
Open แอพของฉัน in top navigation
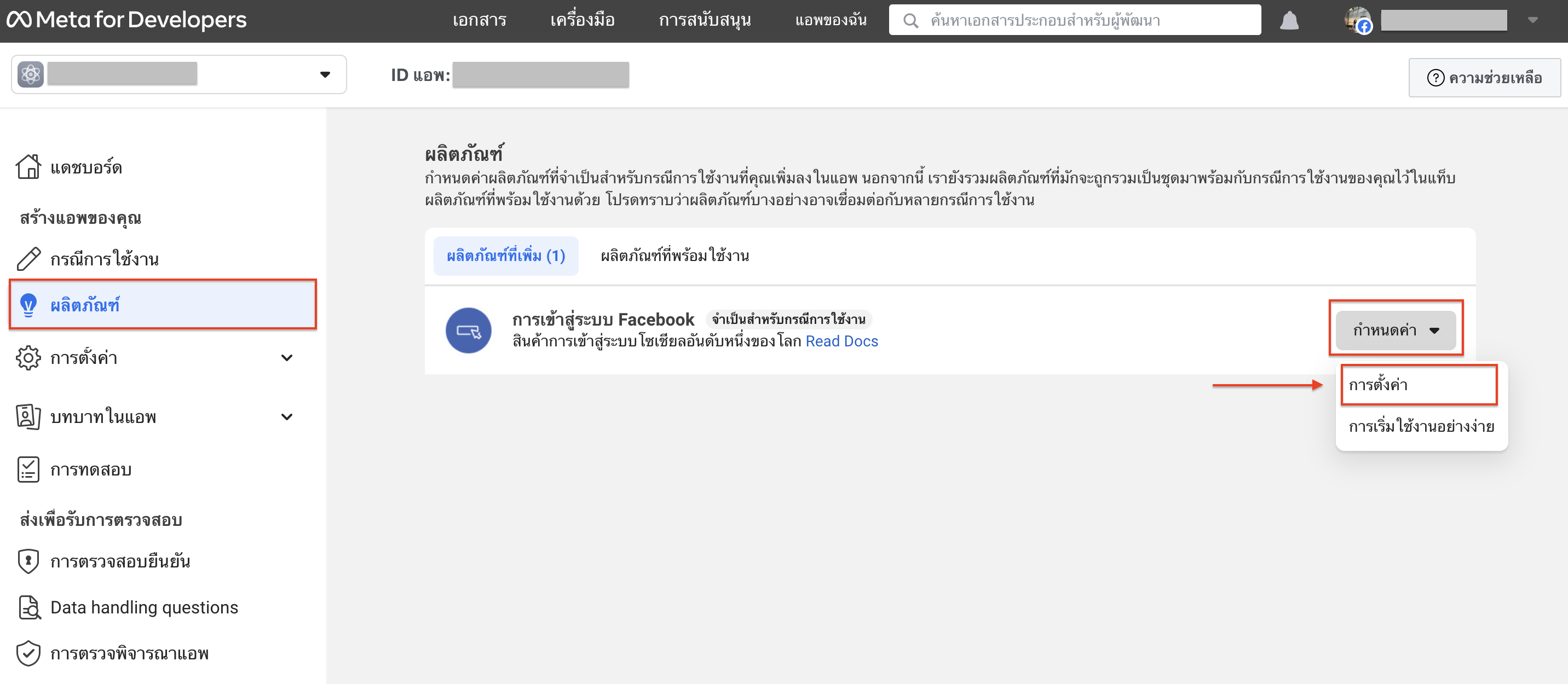point(831,20)
